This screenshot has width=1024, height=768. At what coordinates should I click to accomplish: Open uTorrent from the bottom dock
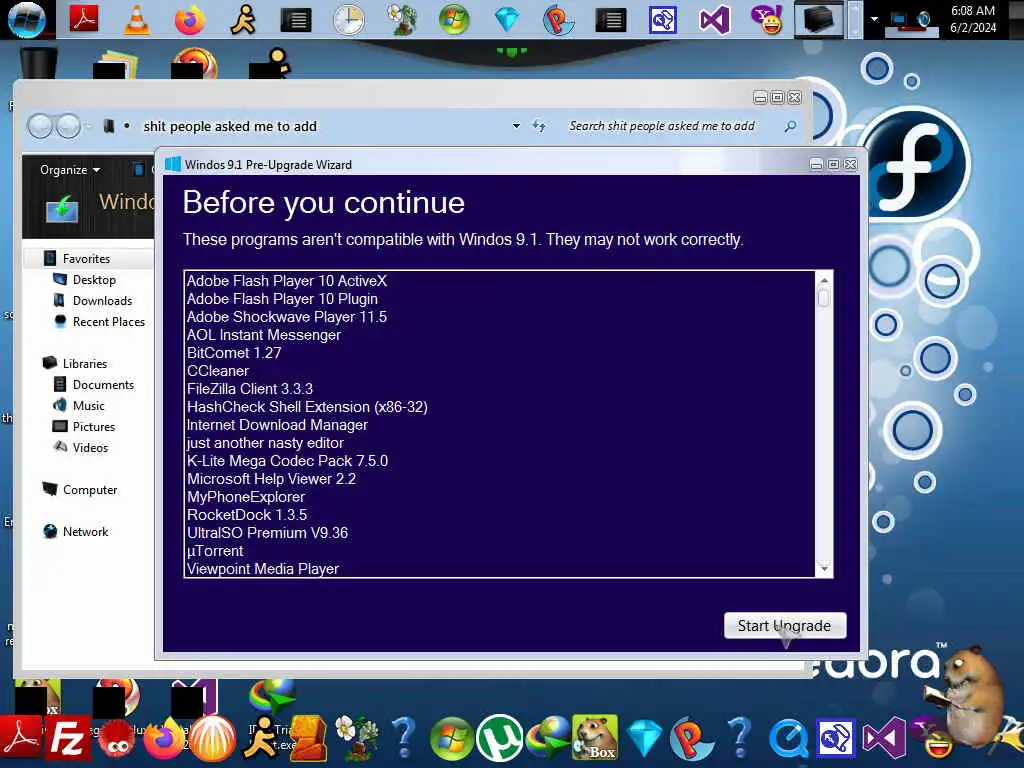pos(500,739)
